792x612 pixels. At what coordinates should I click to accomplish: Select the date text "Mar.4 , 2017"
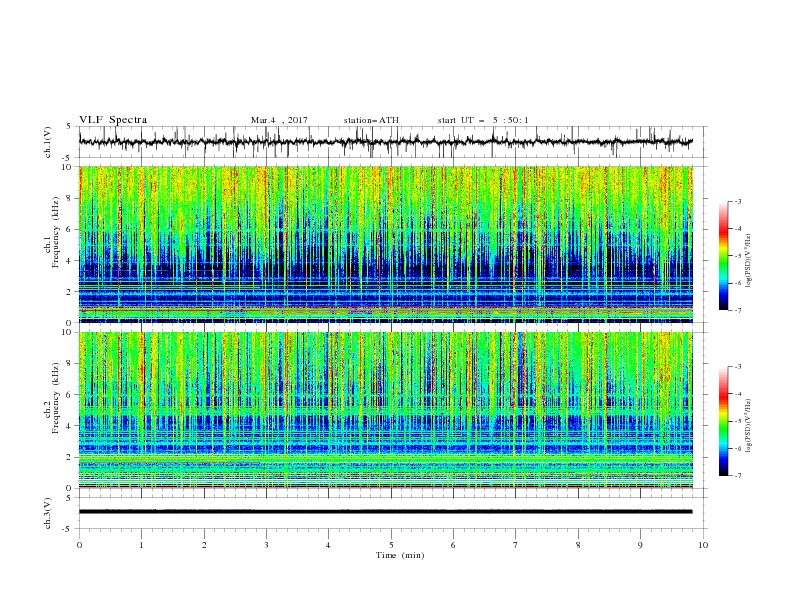pyautogui.click(x=279, y=120)
